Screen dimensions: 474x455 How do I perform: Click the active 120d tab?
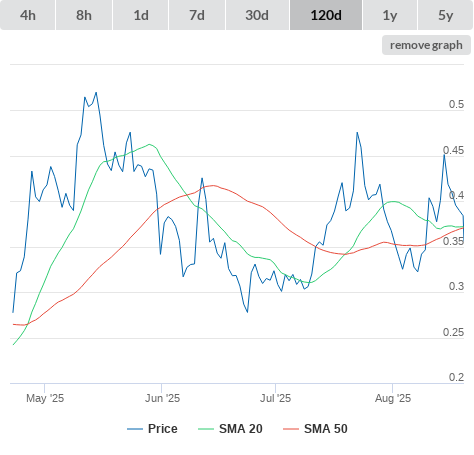[326, 15]
